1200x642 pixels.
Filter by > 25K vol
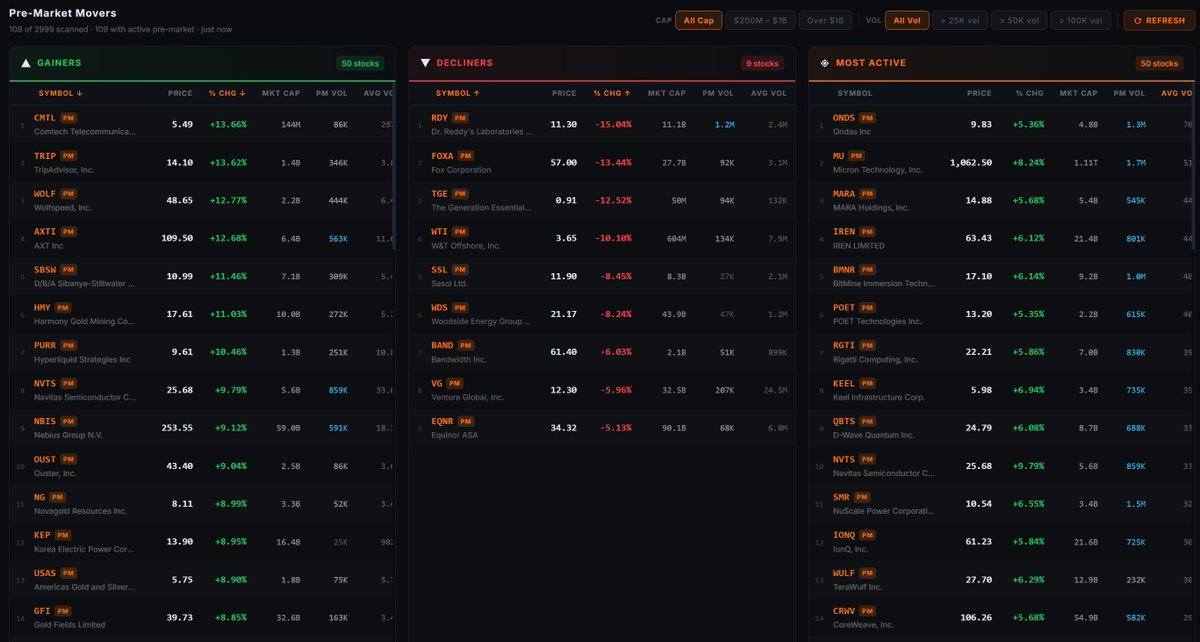pyautogui.click(x=961, y=20)
